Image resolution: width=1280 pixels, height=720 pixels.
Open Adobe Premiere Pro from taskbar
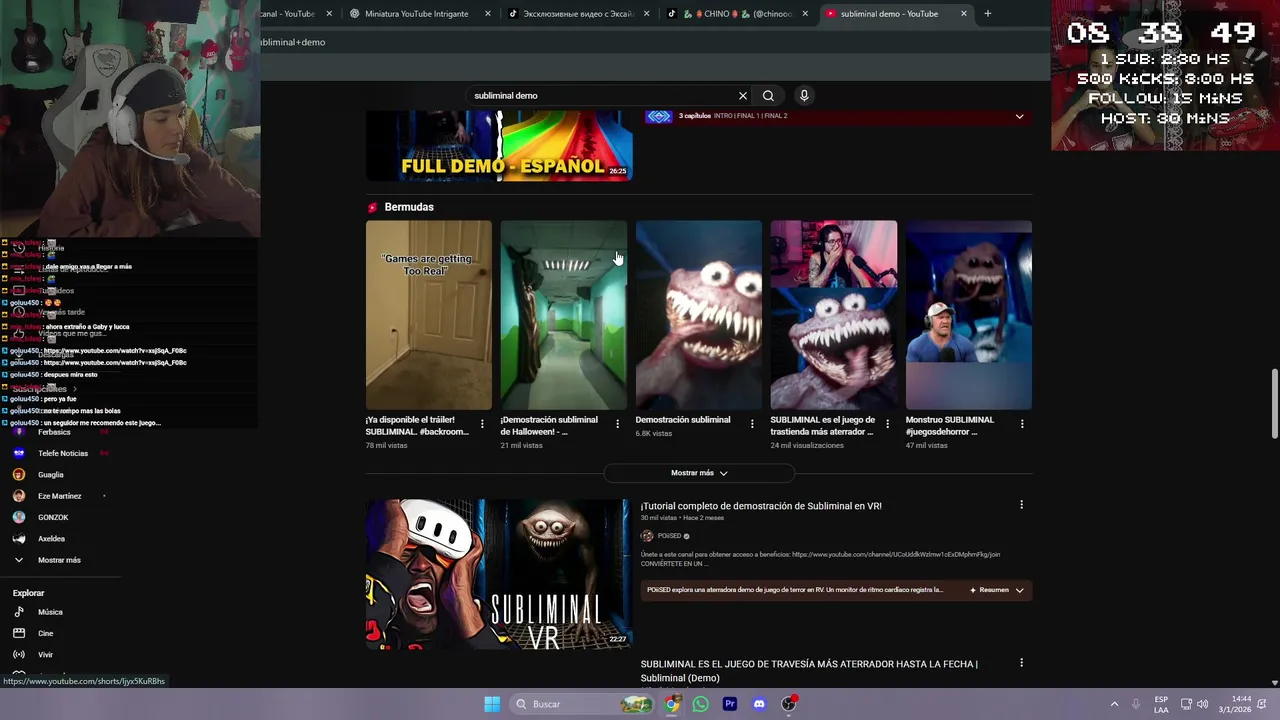pos(730,704)
